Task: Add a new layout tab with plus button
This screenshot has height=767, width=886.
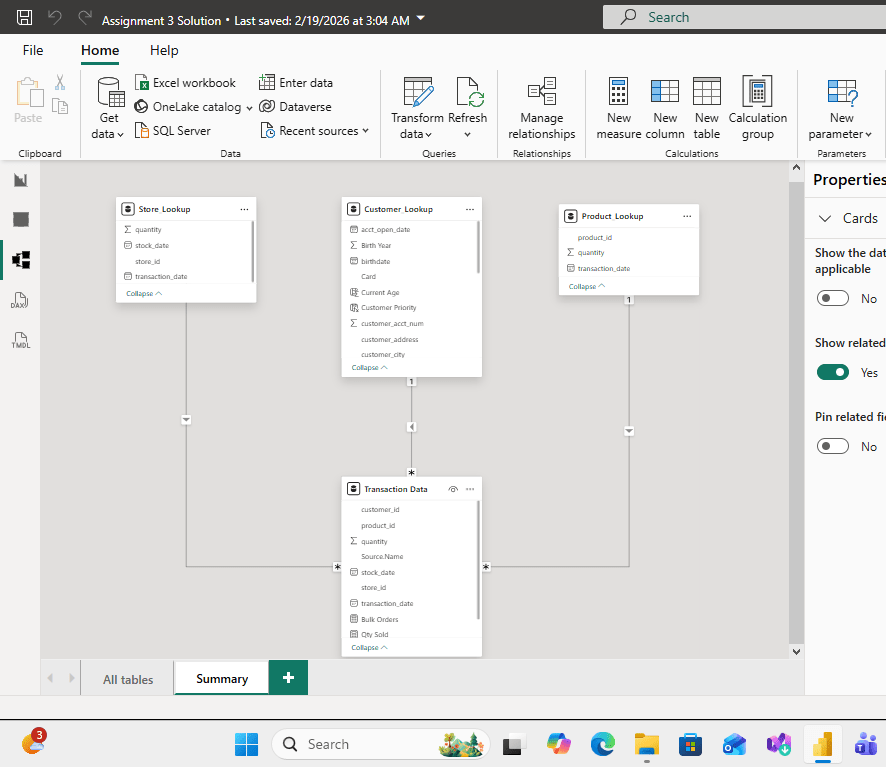Action: [x=288, y=678]
